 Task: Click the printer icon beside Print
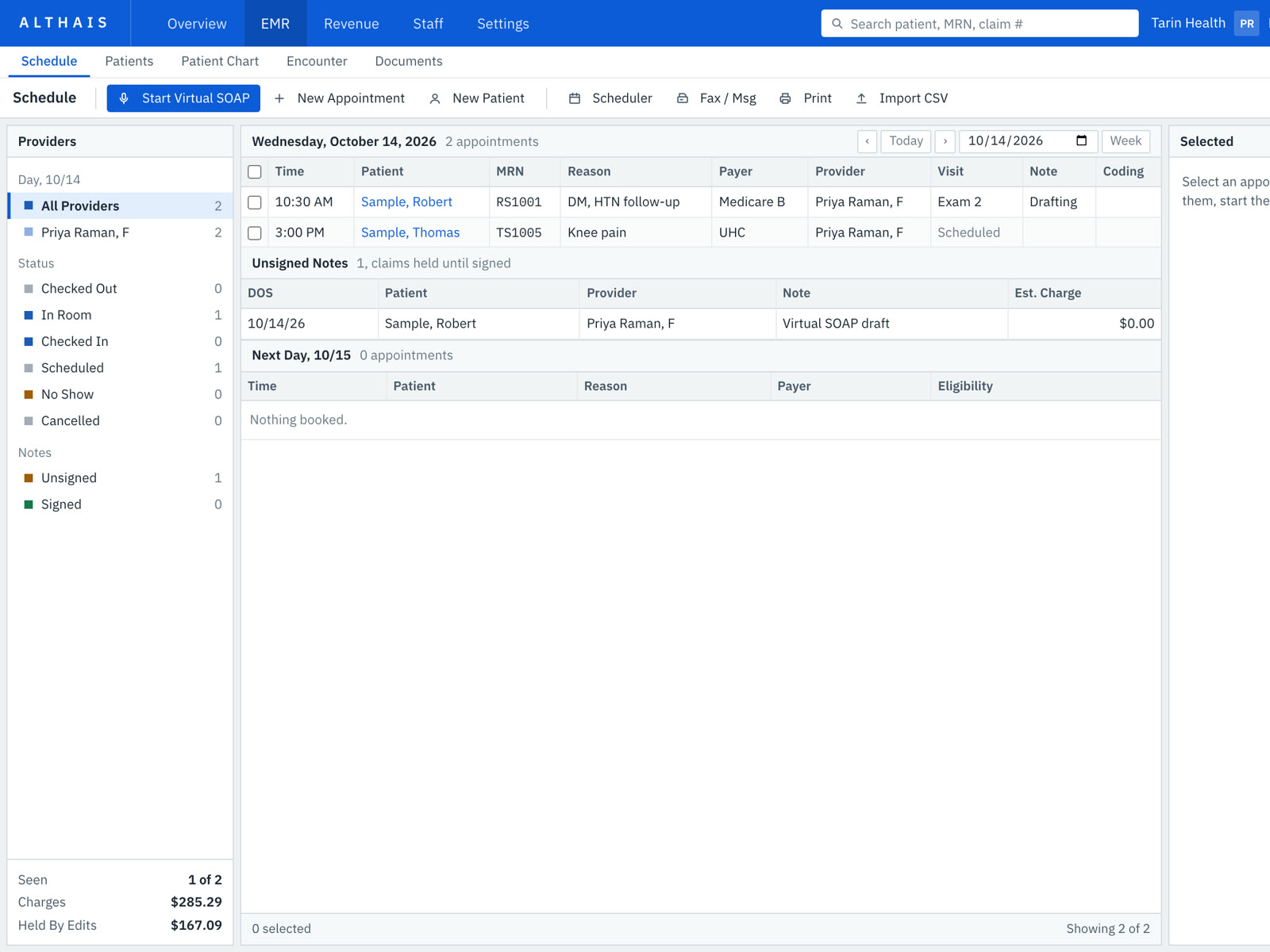pos(785,98)
